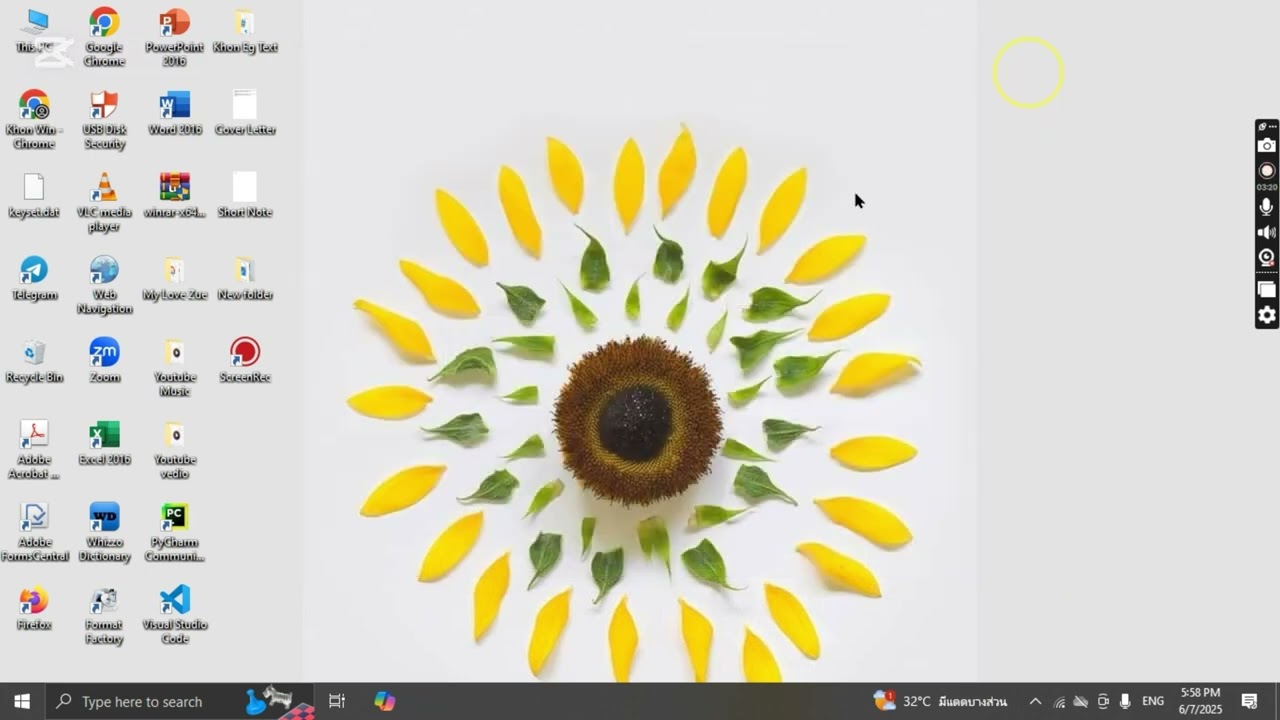Open Word 2016 shortcut
Viewport: 1280px width, 720px height.
[x=174, y=113]
